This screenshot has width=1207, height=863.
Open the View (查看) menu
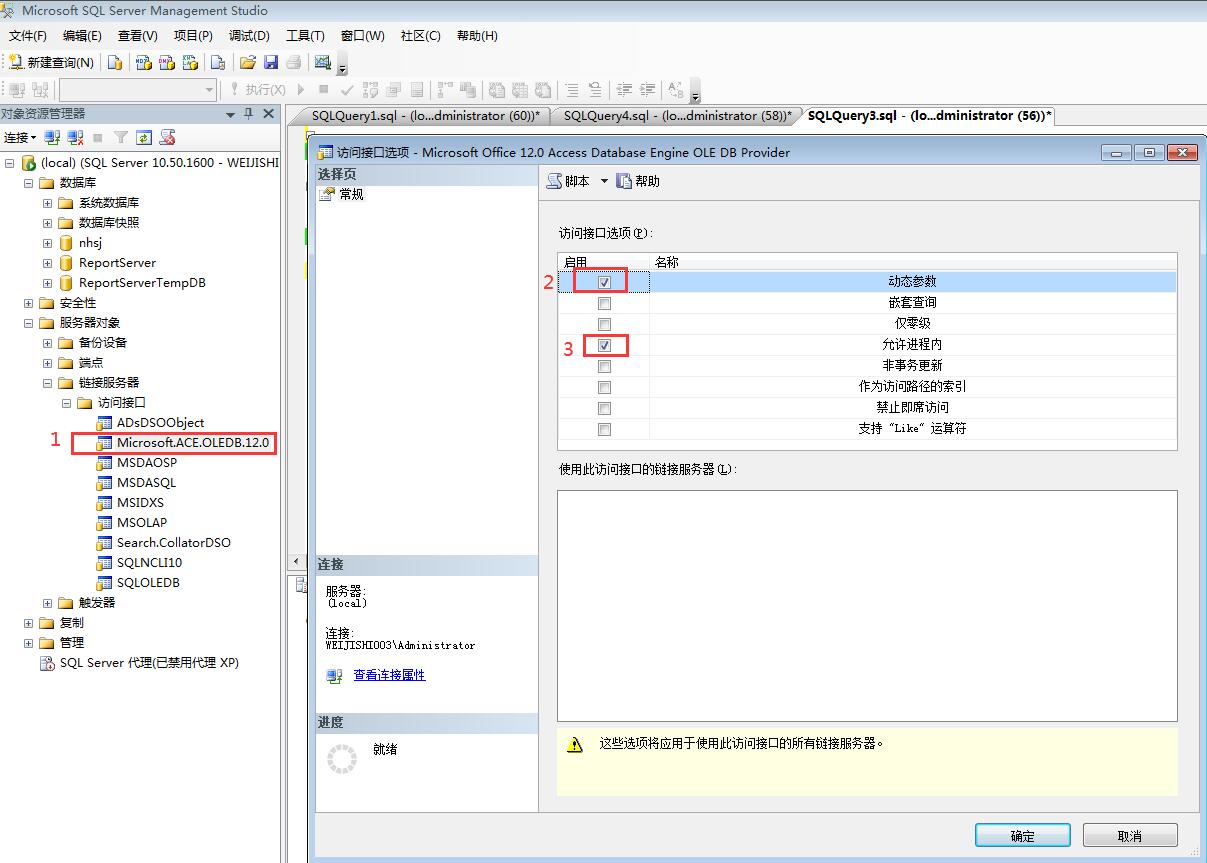[x=137, y=36]
